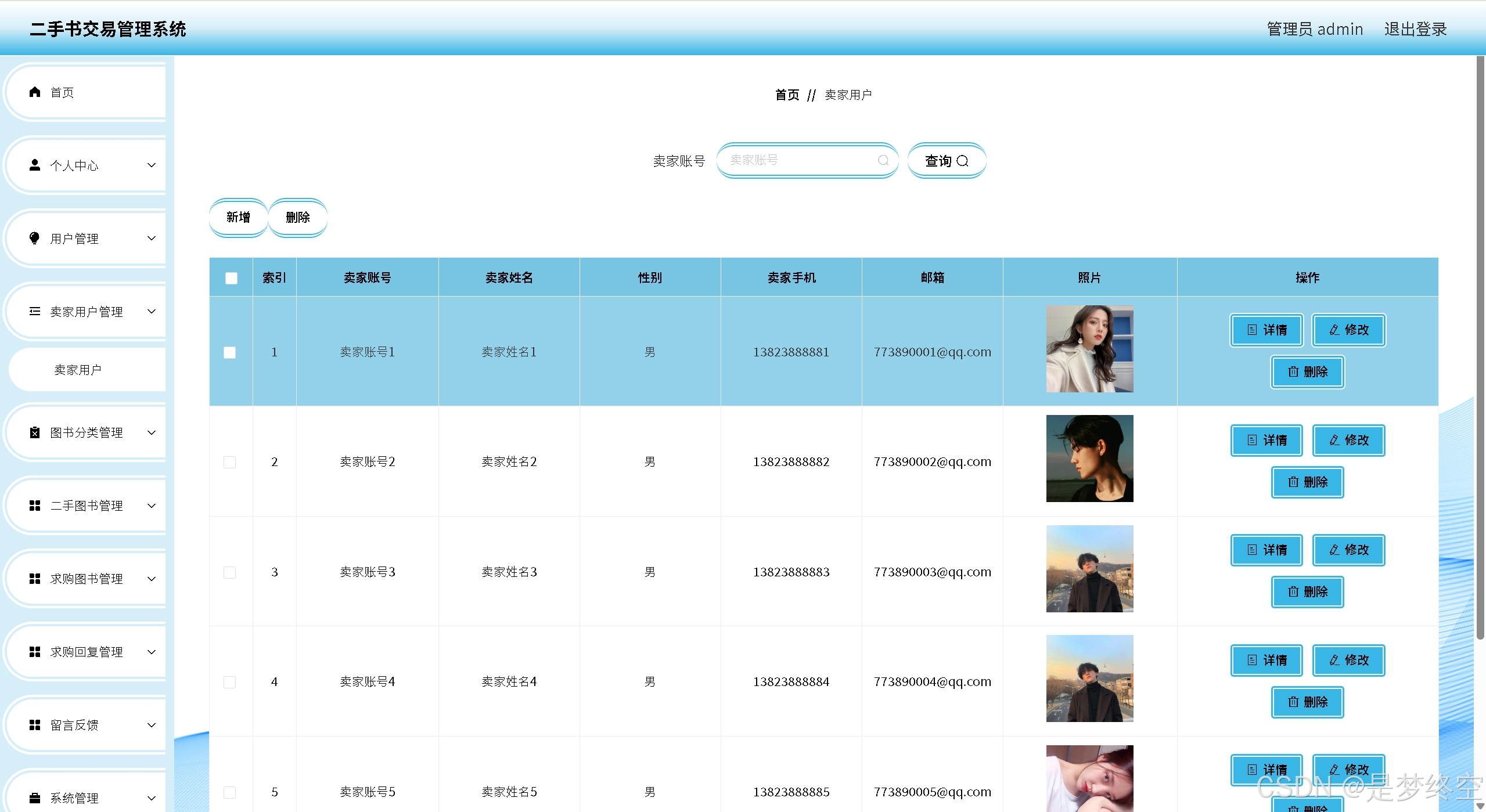Click the bulb icon for 用户管理
Viewport: 1486px width, 812px height.
[x=35, y=238]
